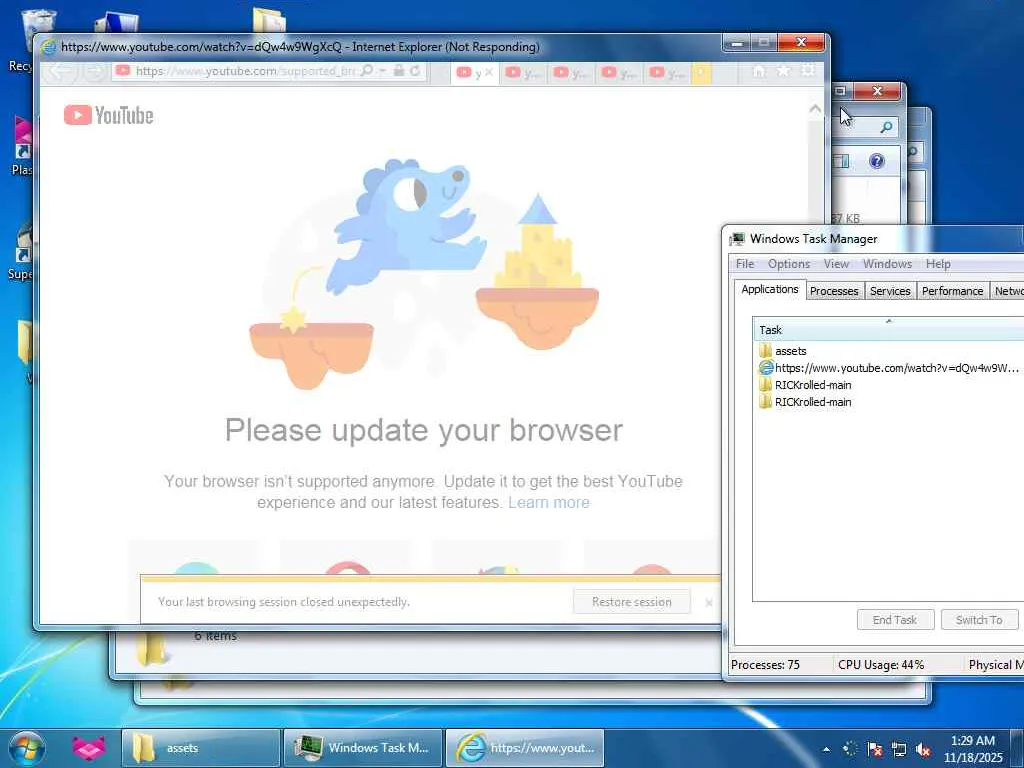This screenshot has width=1024, height=768.
Task: Open the File menu in Task Manager
Action: point(744,264)
